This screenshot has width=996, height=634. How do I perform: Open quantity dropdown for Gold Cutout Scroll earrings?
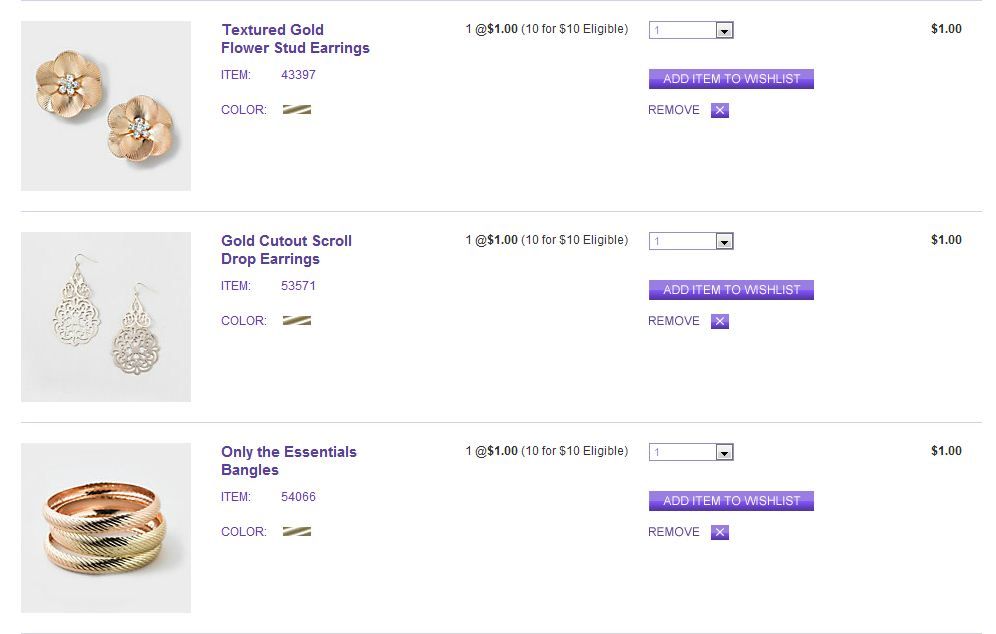(725, 242)
